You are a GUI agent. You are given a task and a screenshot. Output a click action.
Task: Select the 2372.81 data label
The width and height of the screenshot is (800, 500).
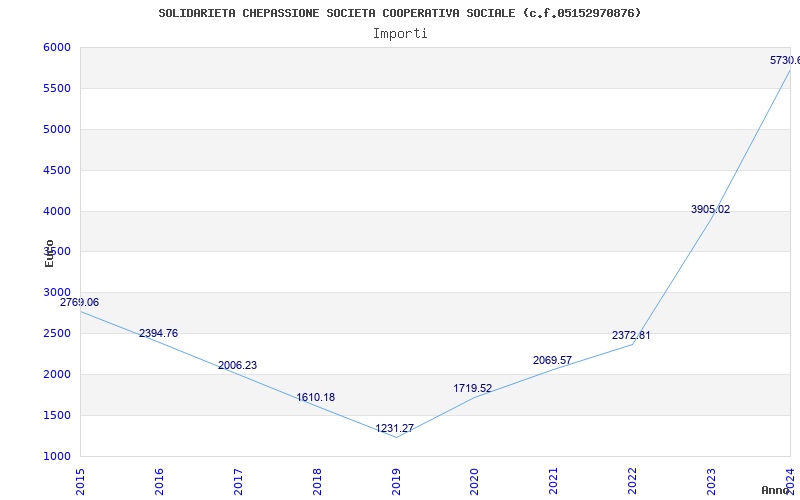point(631,335)
